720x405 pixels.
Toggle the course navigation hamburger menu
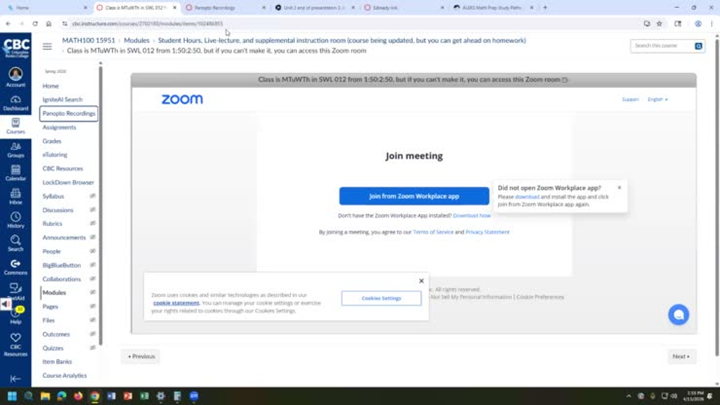(x=47, y=46)
